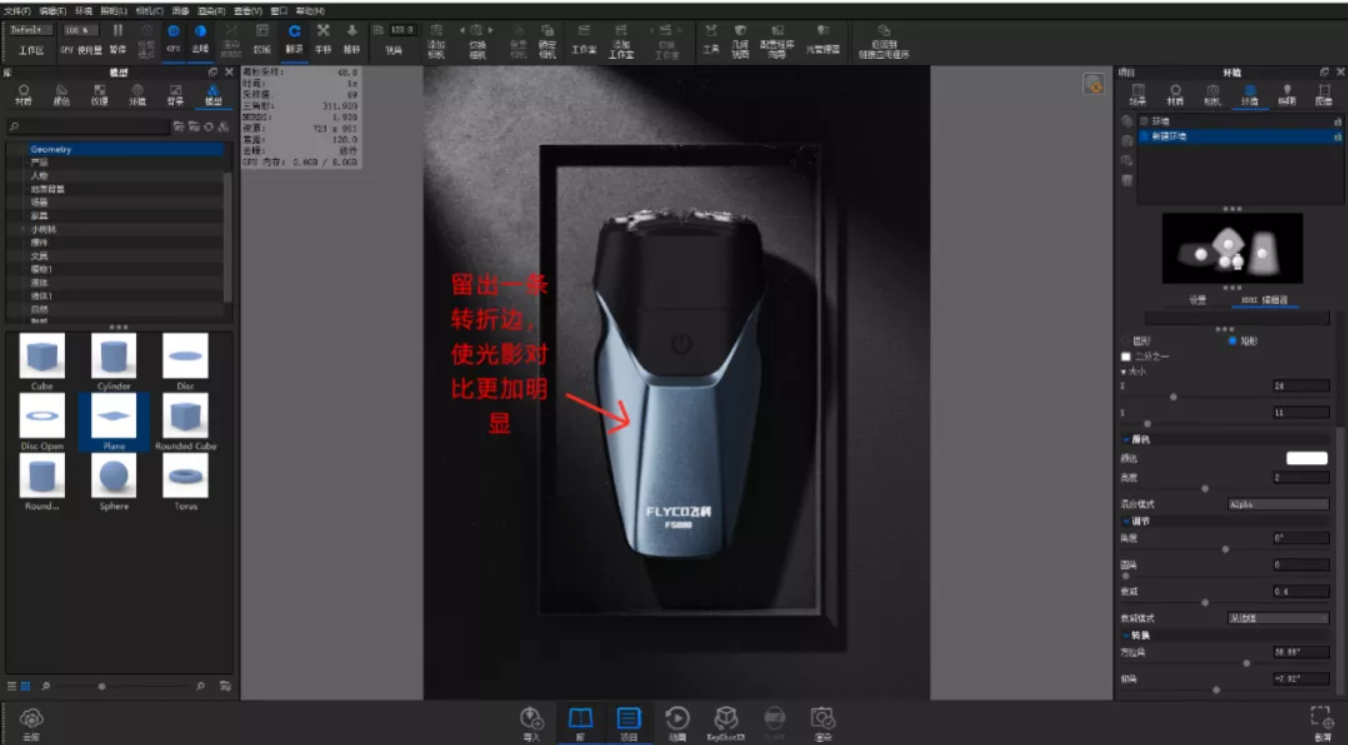Open the File (文件) menu
The width and height of the screenshot is (1348, 745).
click(x=17, y=11)
